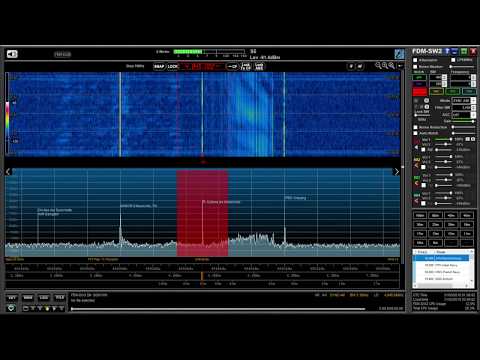Viewport: 480px width, 360px height.
Task: Click the orange tuning marker on frequency scale
Action: pos(202,276)
